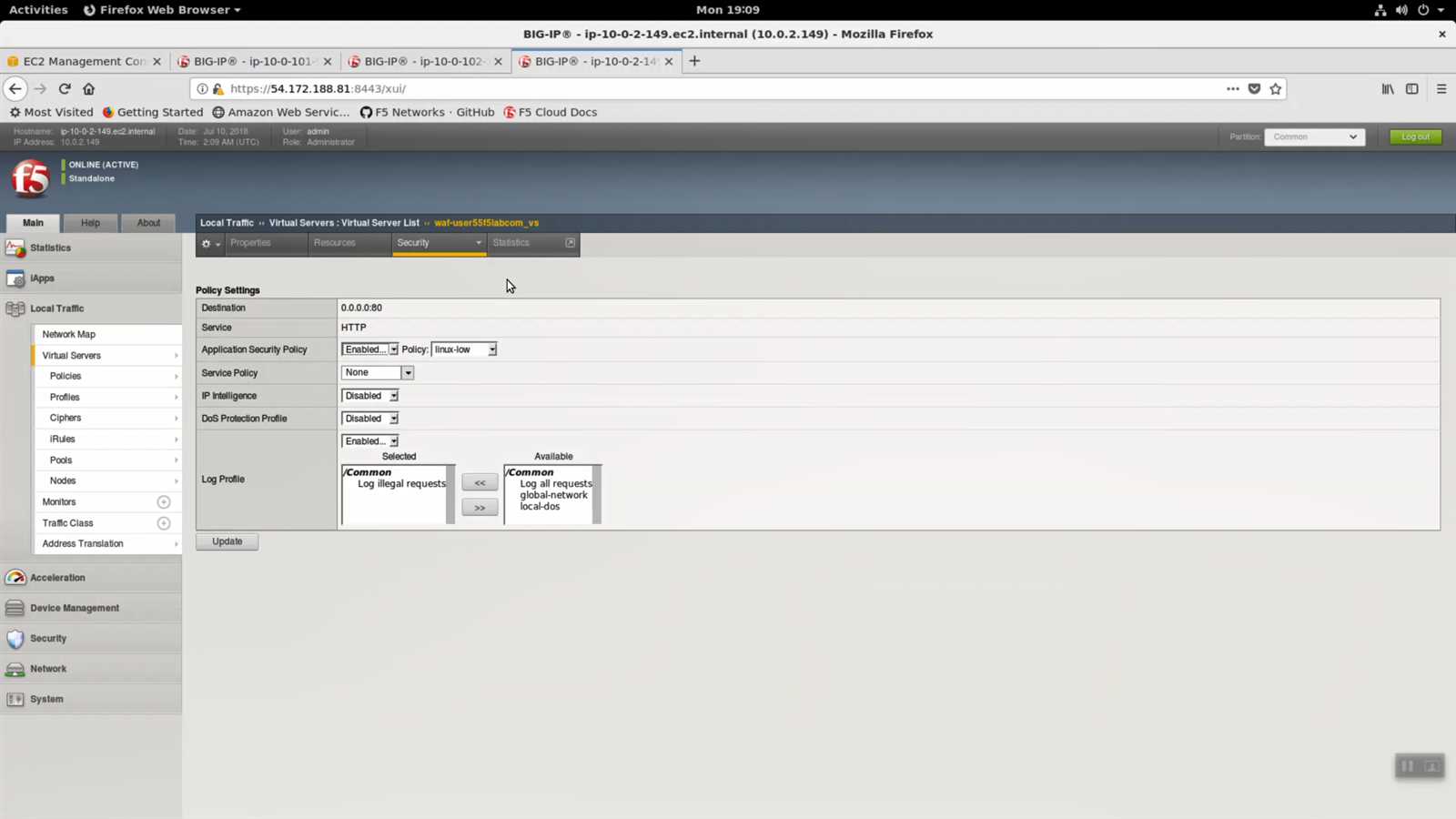
Task: Open Firefox hamburger menu
Action: click(x=1441, y=88)
